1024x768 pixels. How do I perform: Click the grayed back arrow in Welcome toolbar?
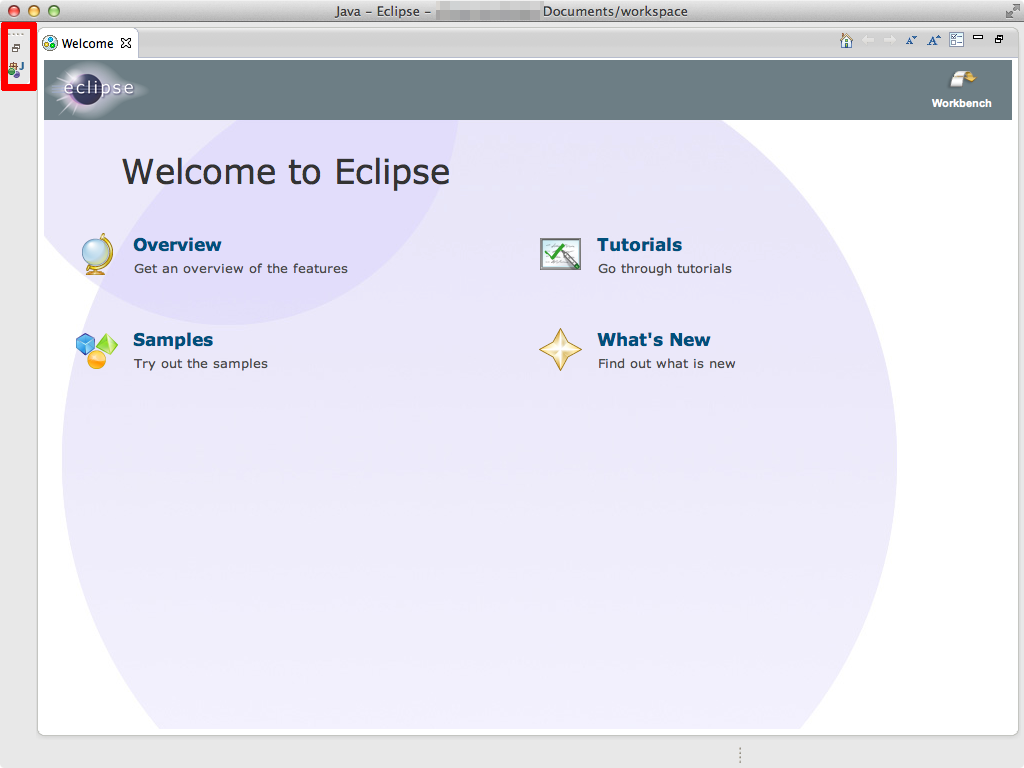[868, 40]
